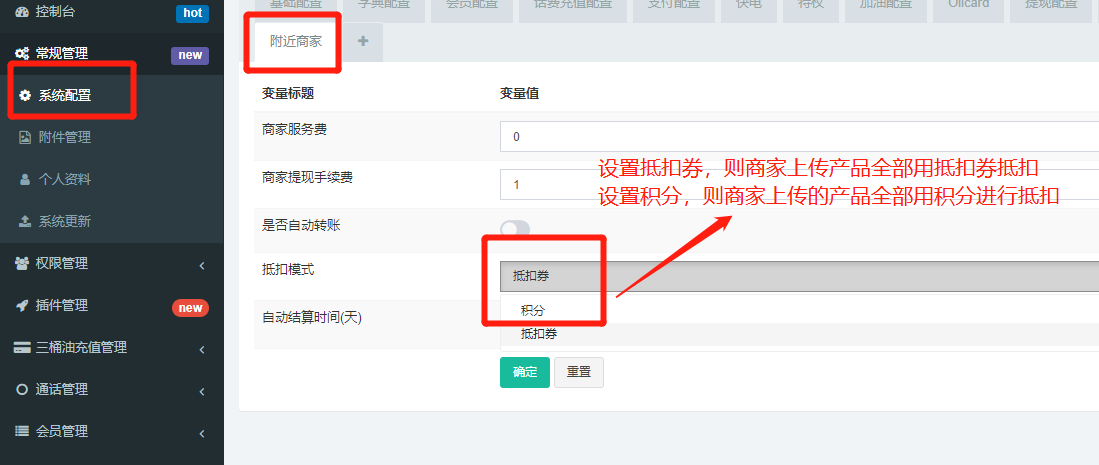
Task: Click the 三桶油充值管理 card icon
Action: point(22,348)
